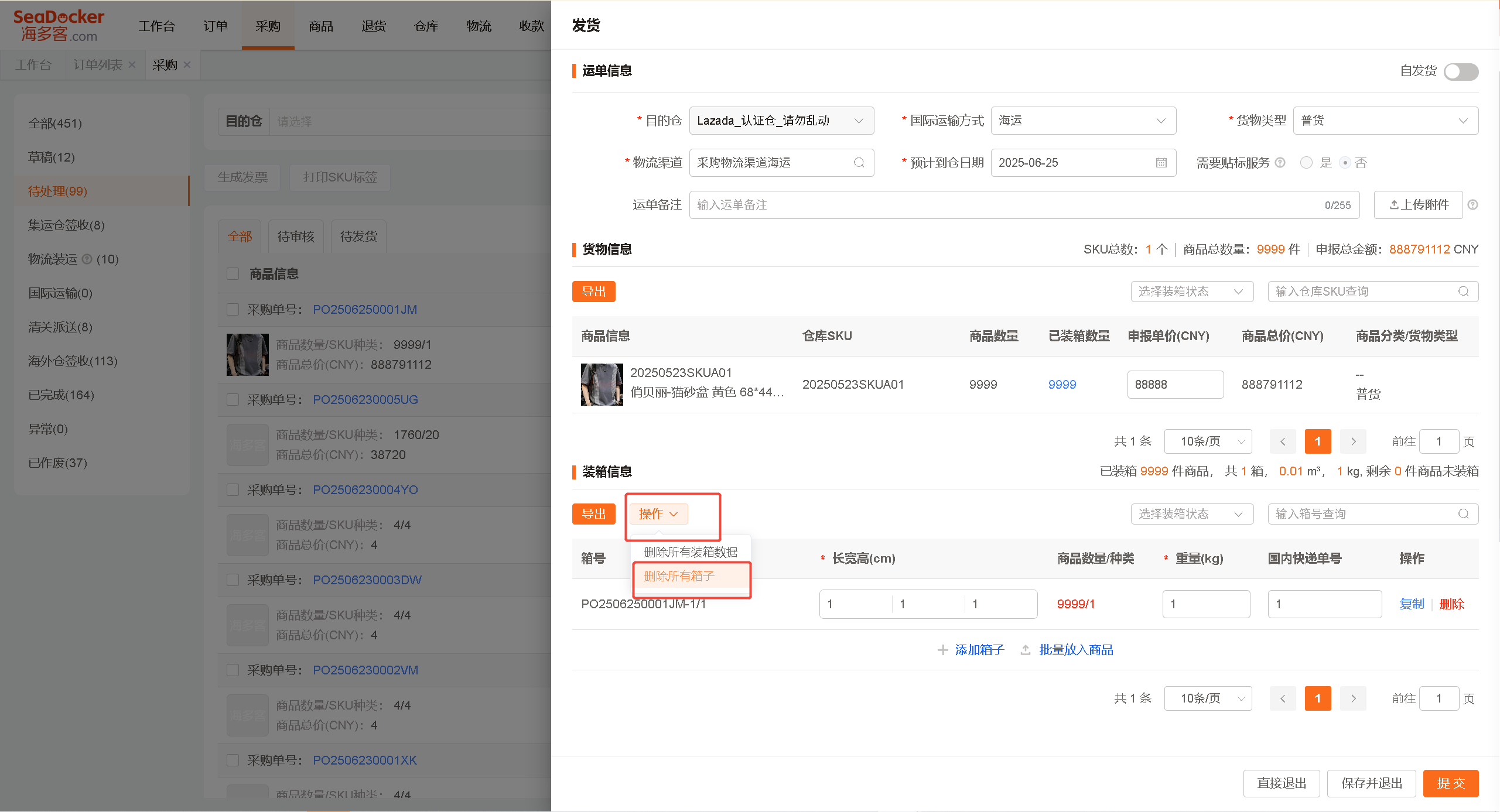
Task: Open the 国际运输方式 dropdown
Action: (1083, 121)
